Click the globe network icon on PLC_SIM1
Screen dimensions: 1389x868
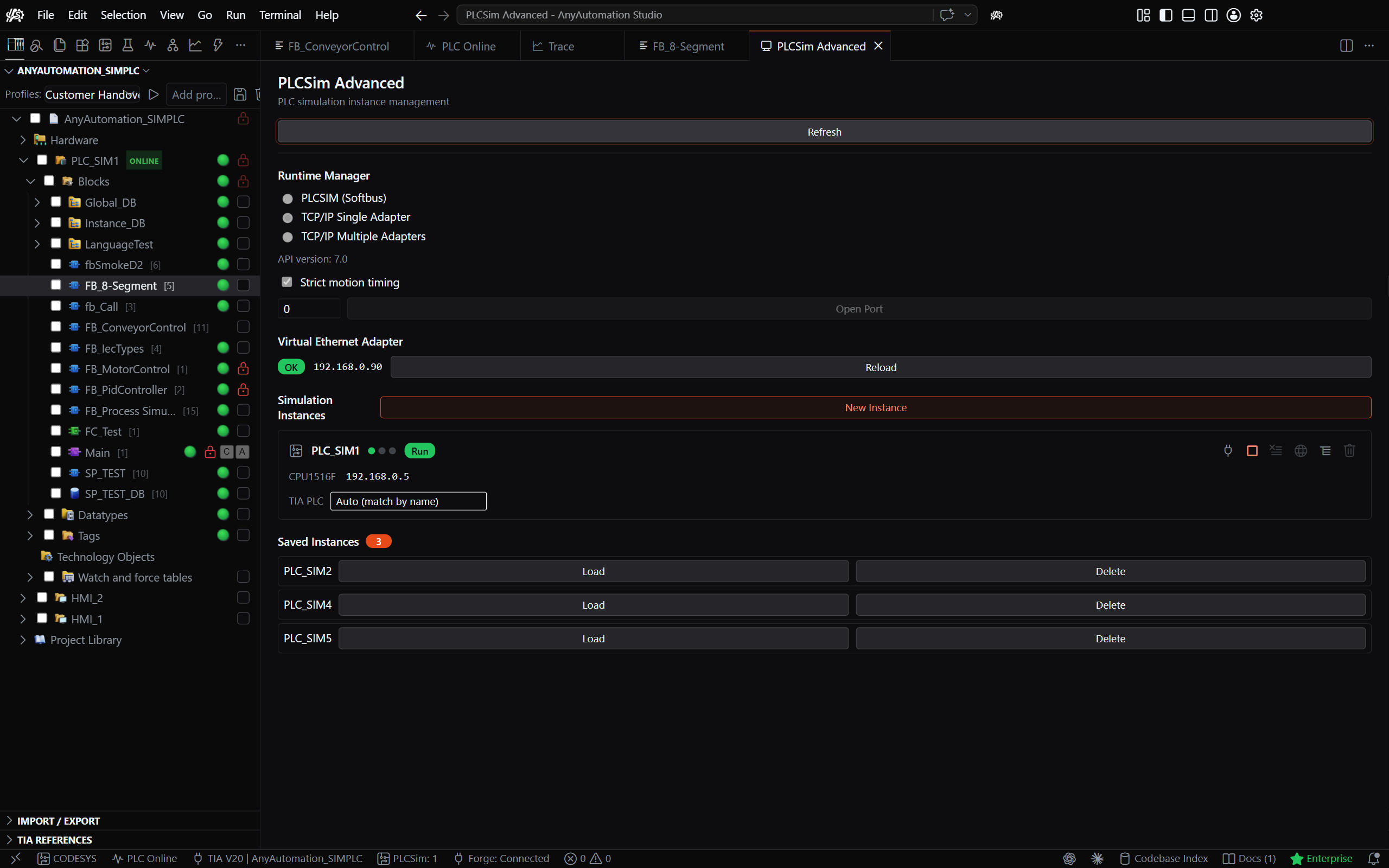[1301, 451]
